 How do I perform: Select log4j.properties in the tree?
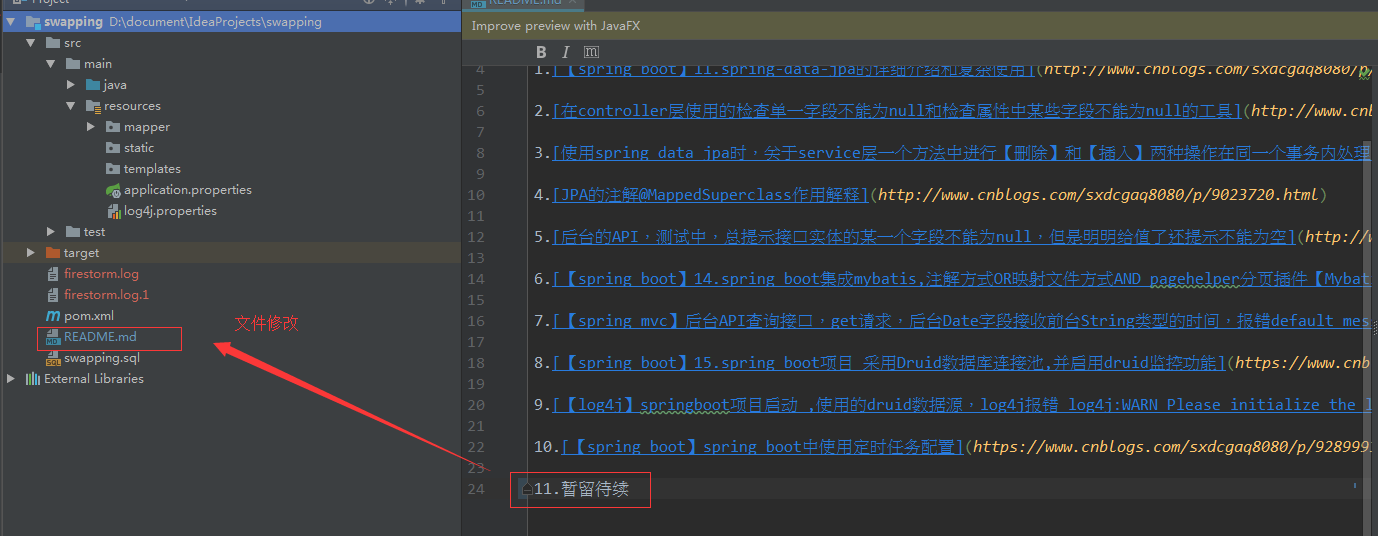[x=170, y=211]
